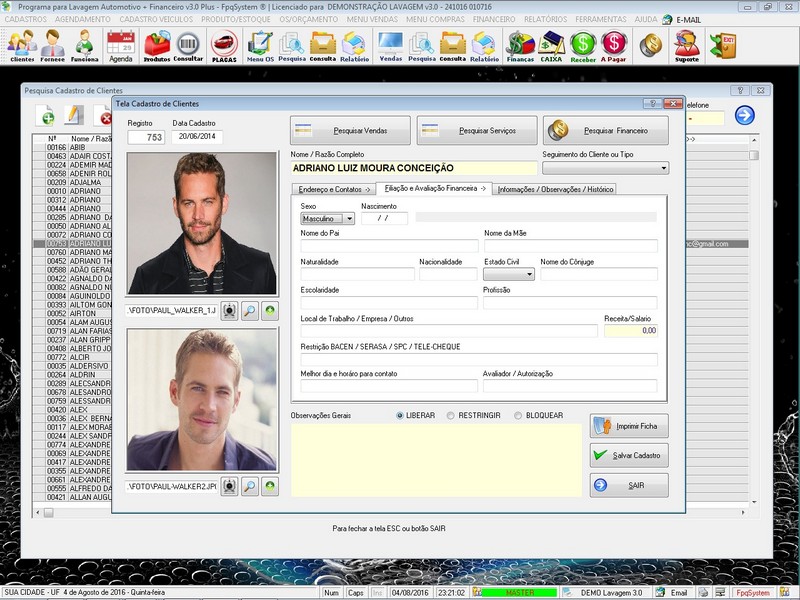This screenshot has height=600, width=800.
Task: Click the red A Pagar dollar icon
Action: click(x=614, y=46)
